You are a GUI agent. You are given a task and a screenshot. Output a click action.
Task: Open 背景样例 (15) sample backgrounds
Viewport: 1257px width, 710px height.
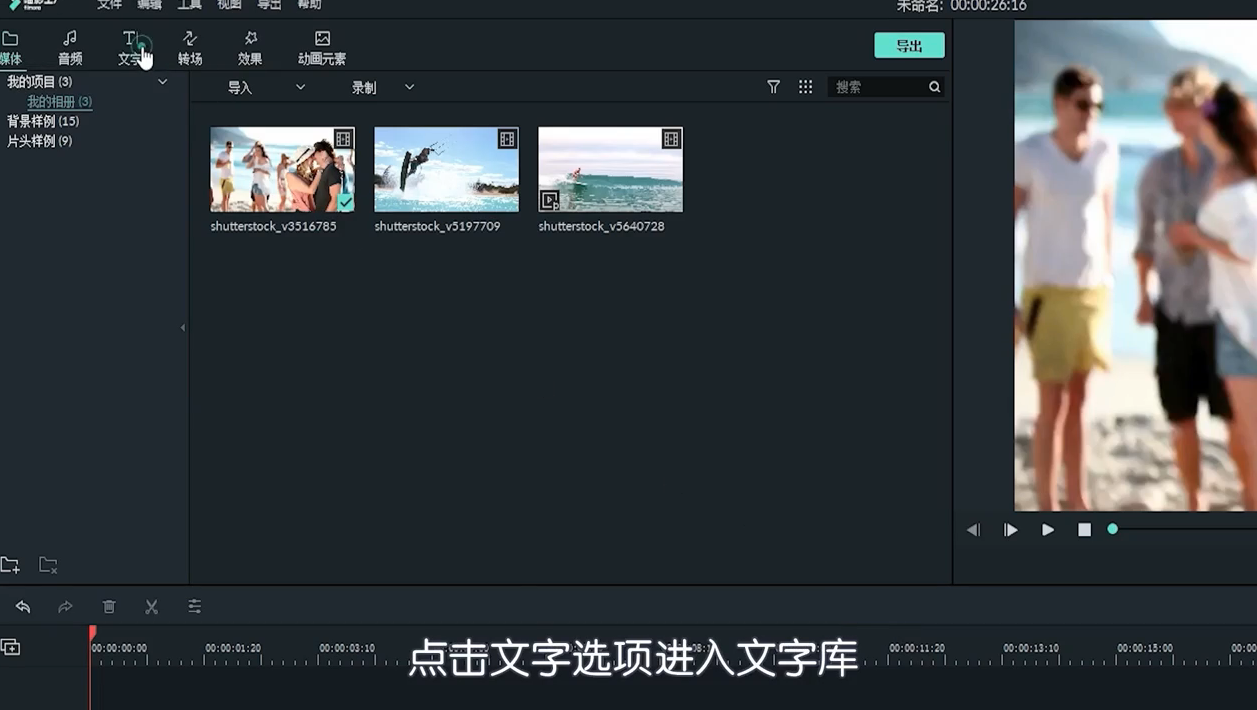pyautogui.click(x=43, y=121)
